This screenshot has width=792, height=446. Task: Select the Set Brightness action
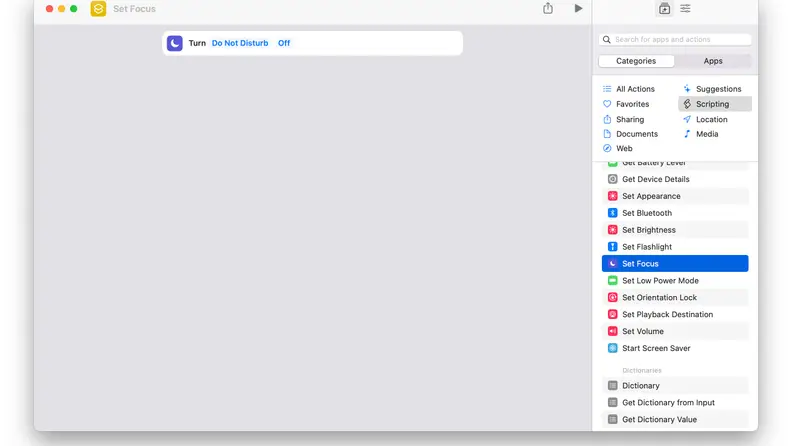[675, 230]
